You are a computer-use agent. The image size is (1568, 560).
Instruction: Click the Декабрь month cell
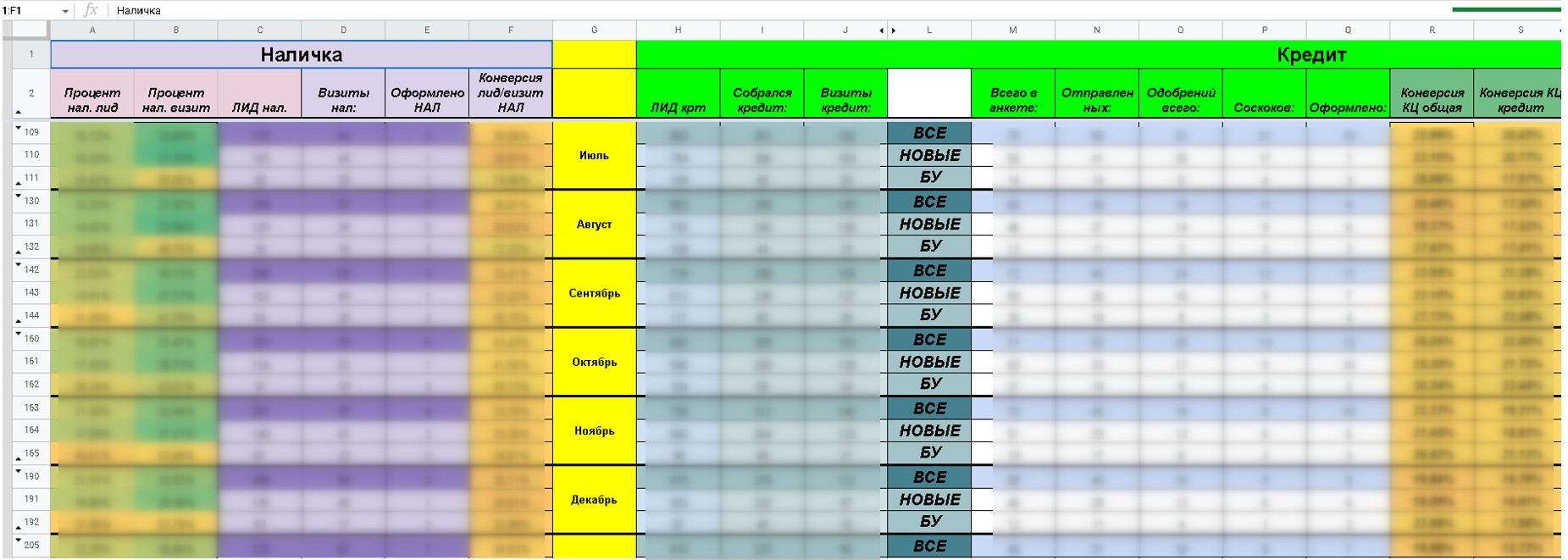594,499
